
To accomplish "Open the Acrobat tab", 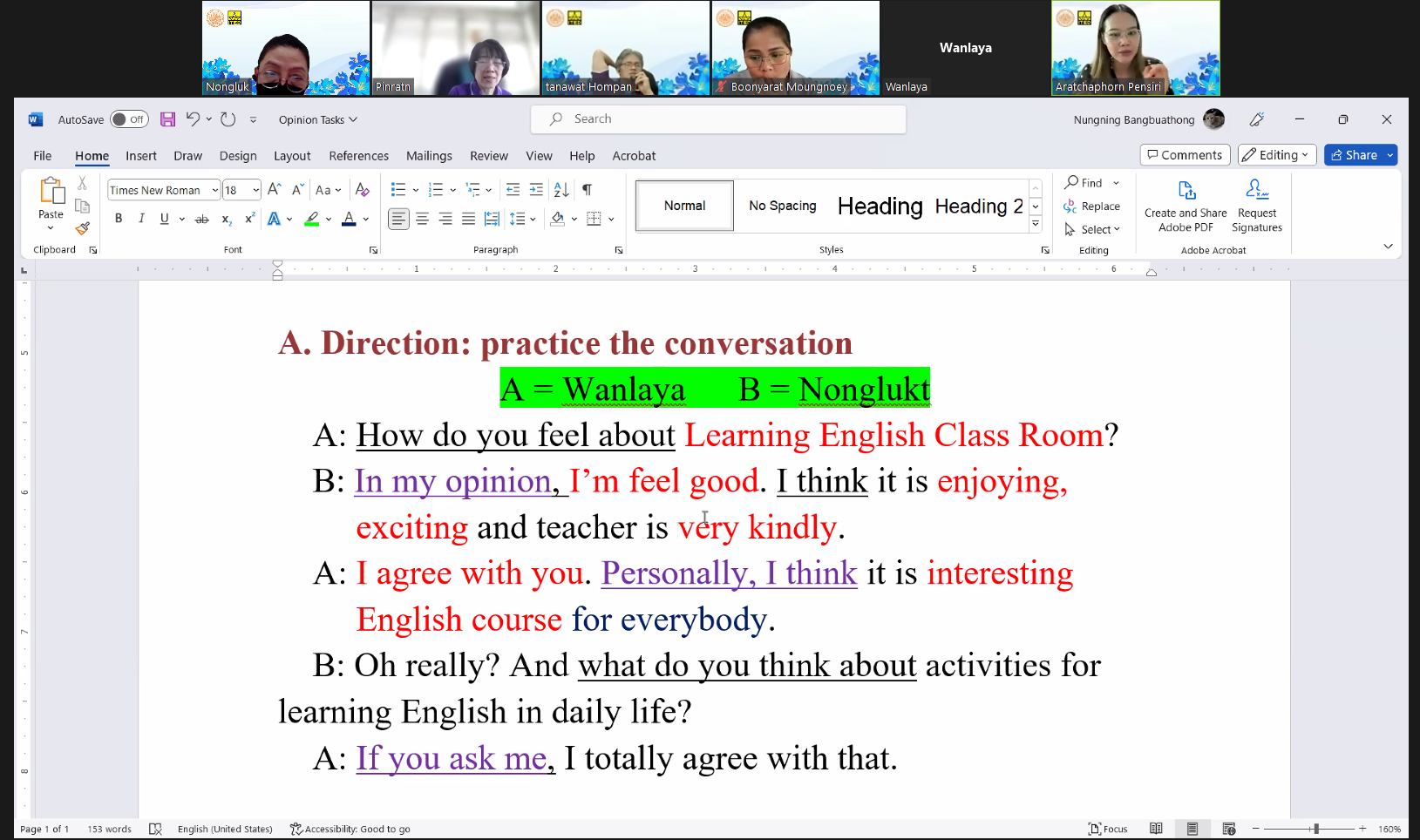I will click(x=634, y=155).
